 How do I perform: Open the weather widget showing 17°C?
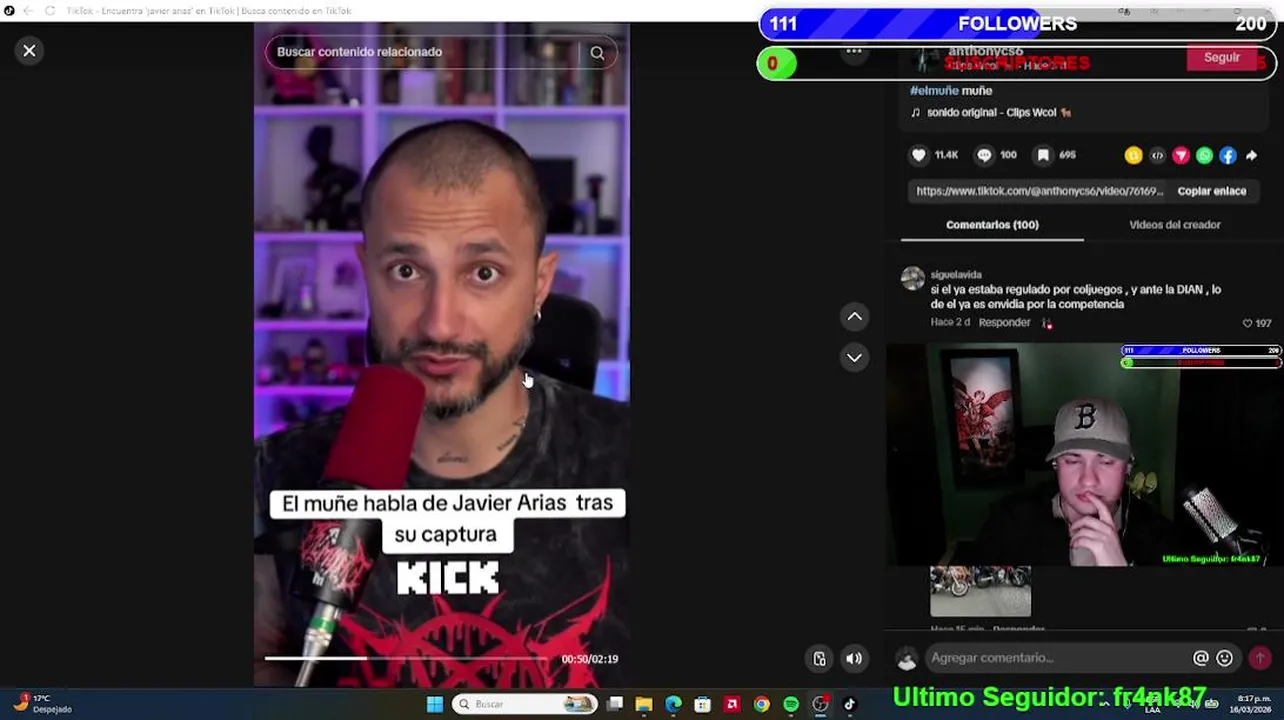(x=43, y=703)
